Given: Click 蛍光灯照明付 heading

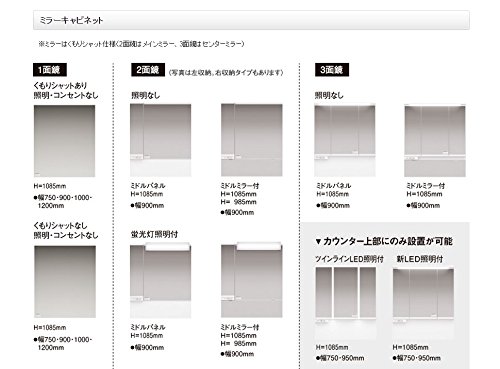Looking at the screenshot, I should (155, 234).
